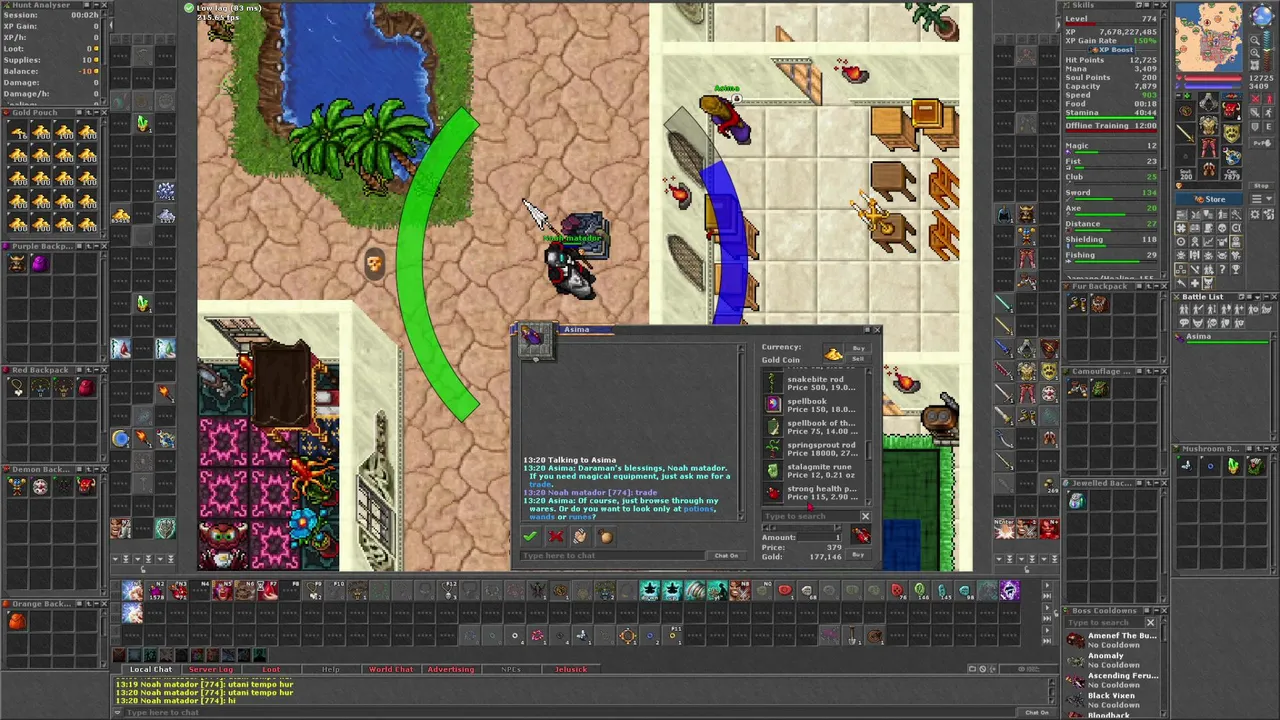Open the hamburger menu dropdown below Stop
Screen dimensions: 1280x720
pyautogui.click(x=1262, y=198)
